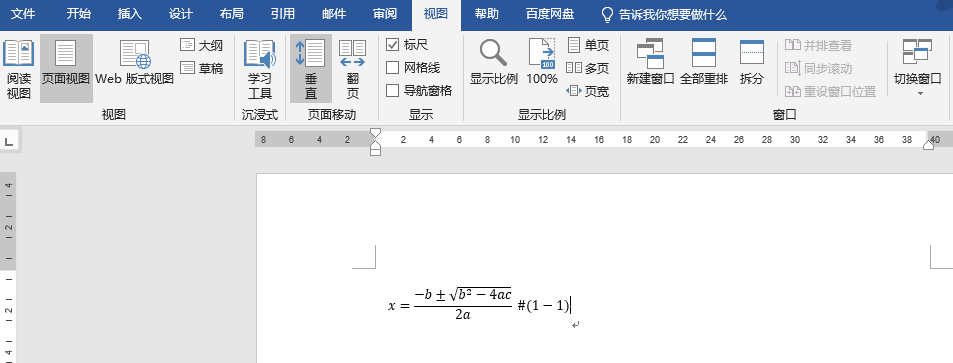The height and width of the screenshot is (363, 953).
Task: Switch to 草稿 draft view
Action: tap(202, 68)
